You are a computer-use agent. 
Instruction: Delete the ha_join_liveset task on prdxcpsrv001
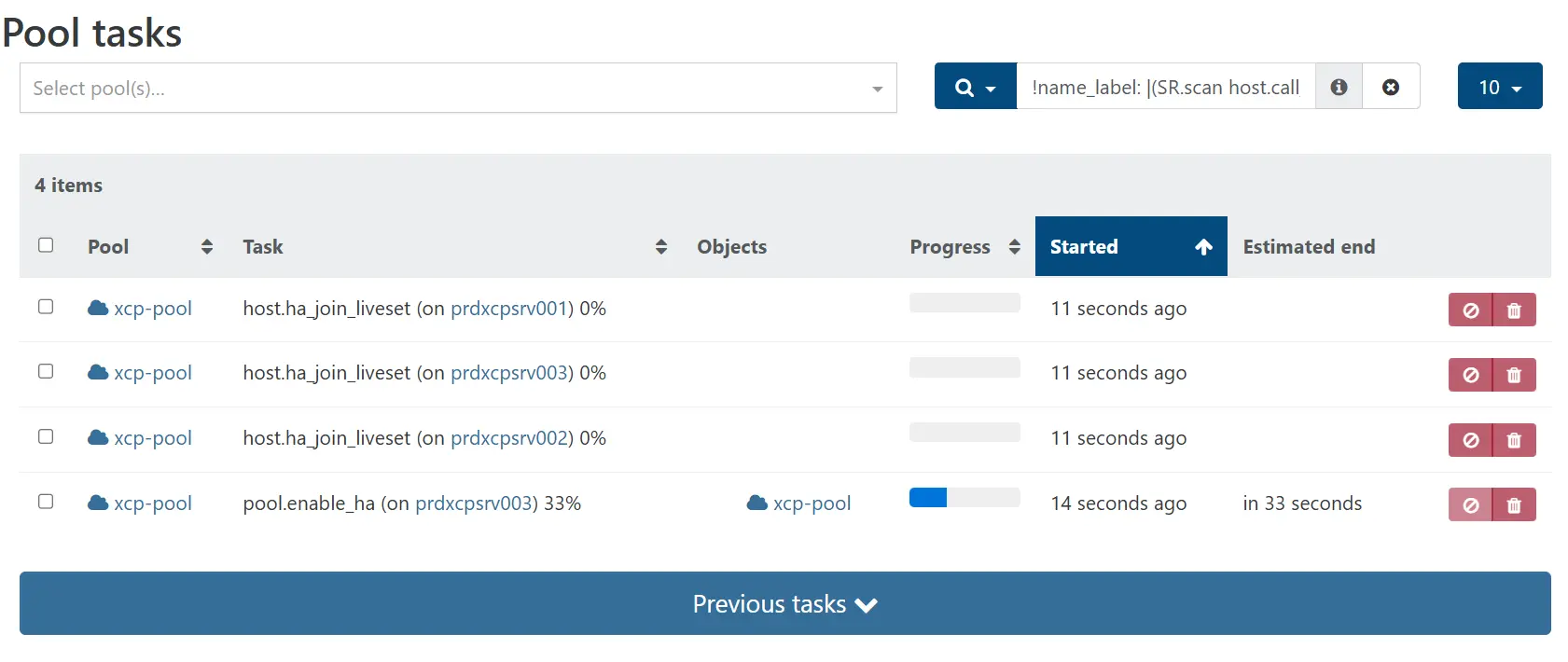pyautogui.click(x=1514, y=310)
